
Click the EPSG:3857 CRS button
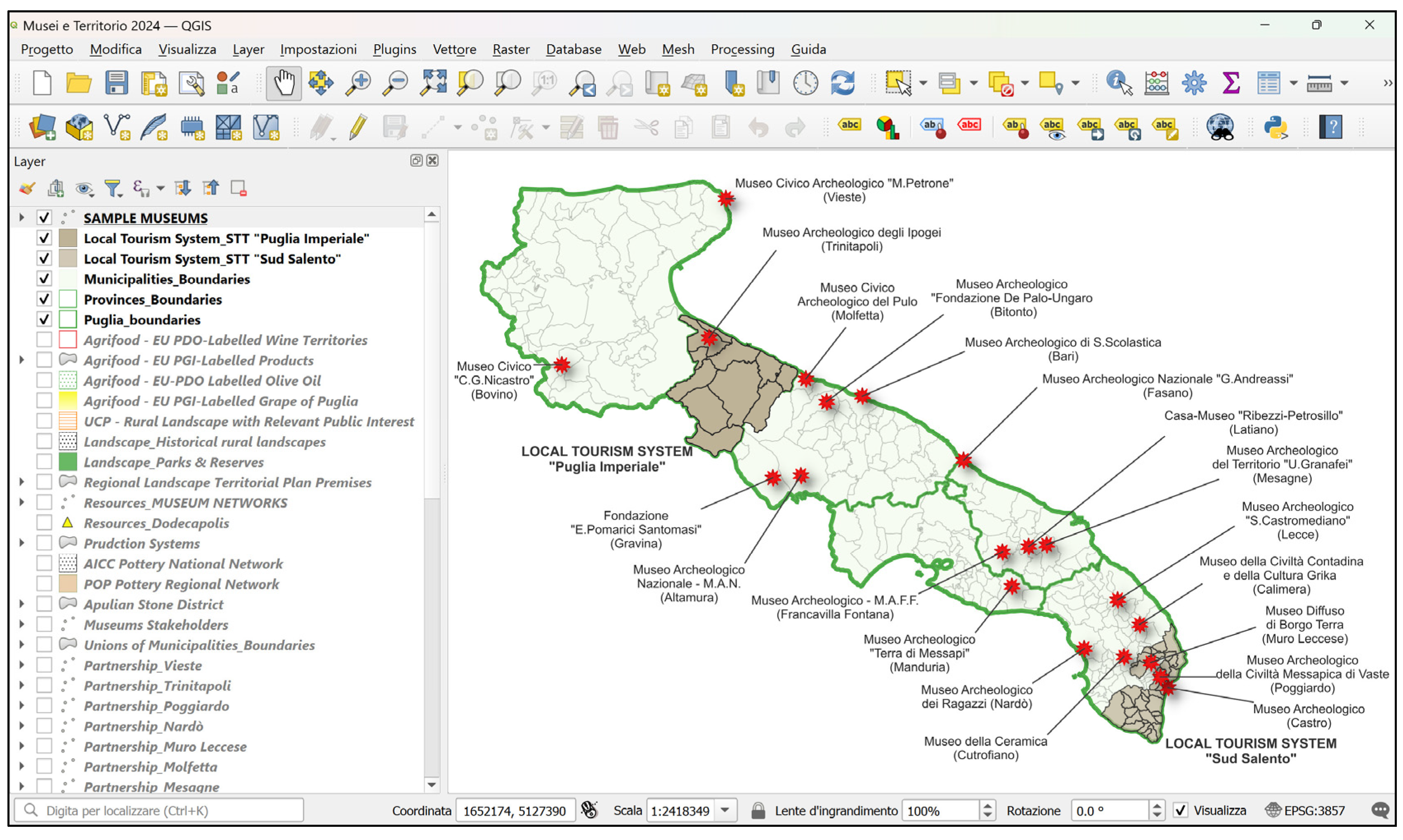click(x=1305, y=811)
